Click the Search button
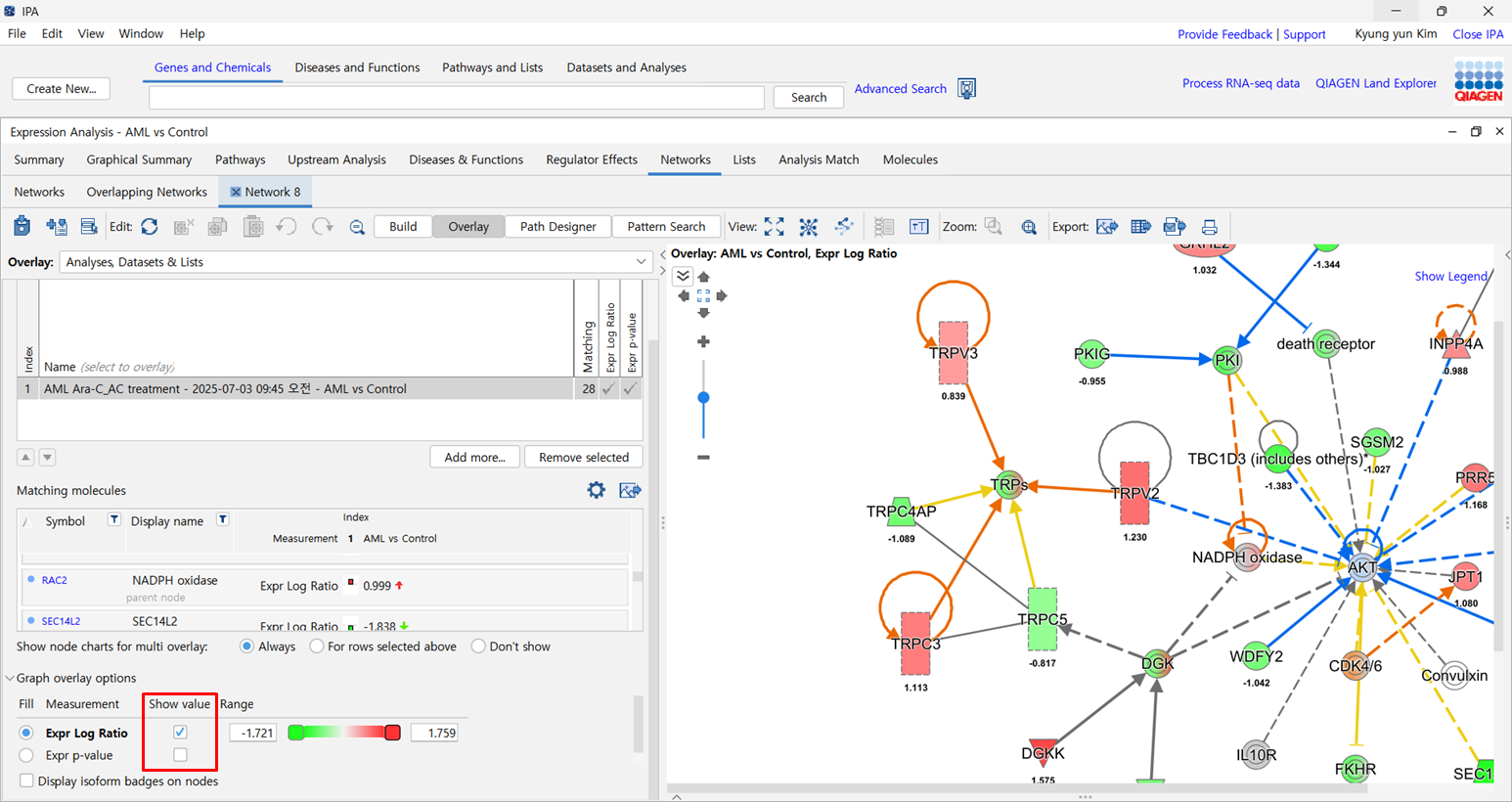 click(809, 97)
